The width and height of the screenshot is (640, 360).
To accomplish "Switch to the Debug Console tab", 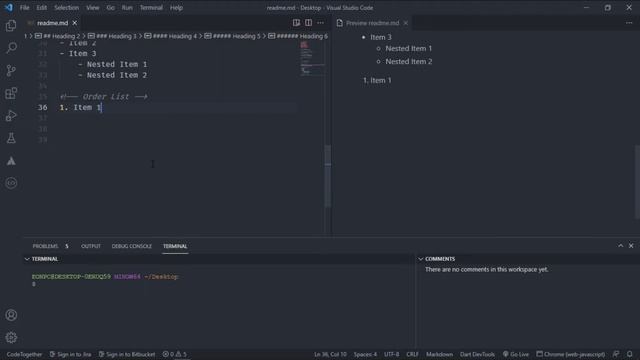I will click(x=131, y=246).
